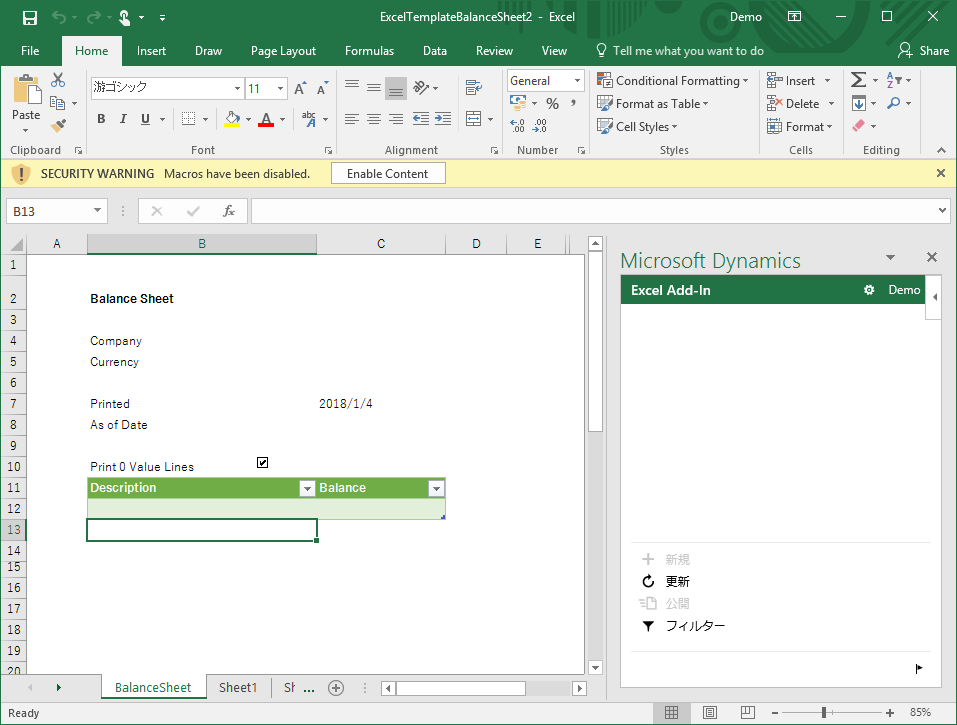Screen dimensions: 957x725
Task: Apply italic formatting
Action: tap(123, 119)
